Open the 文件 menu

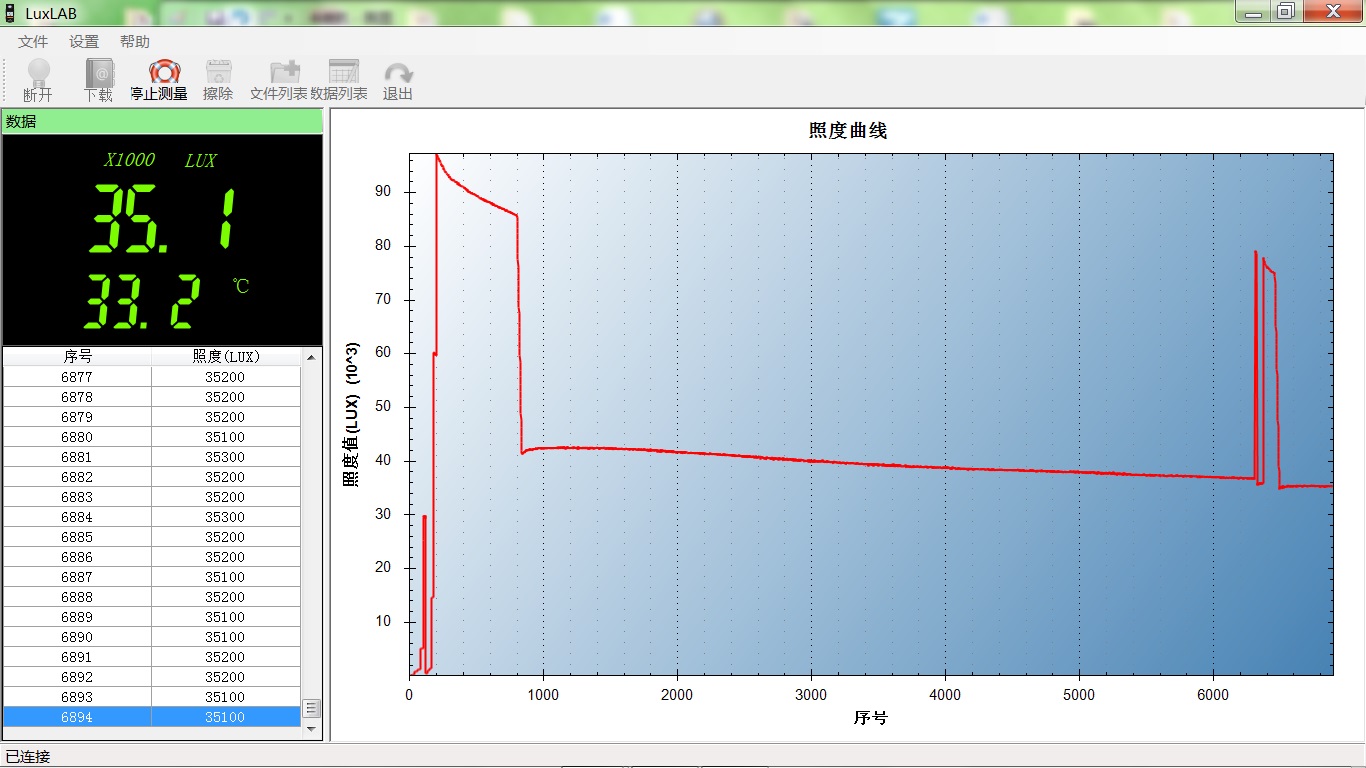point(33,42)
